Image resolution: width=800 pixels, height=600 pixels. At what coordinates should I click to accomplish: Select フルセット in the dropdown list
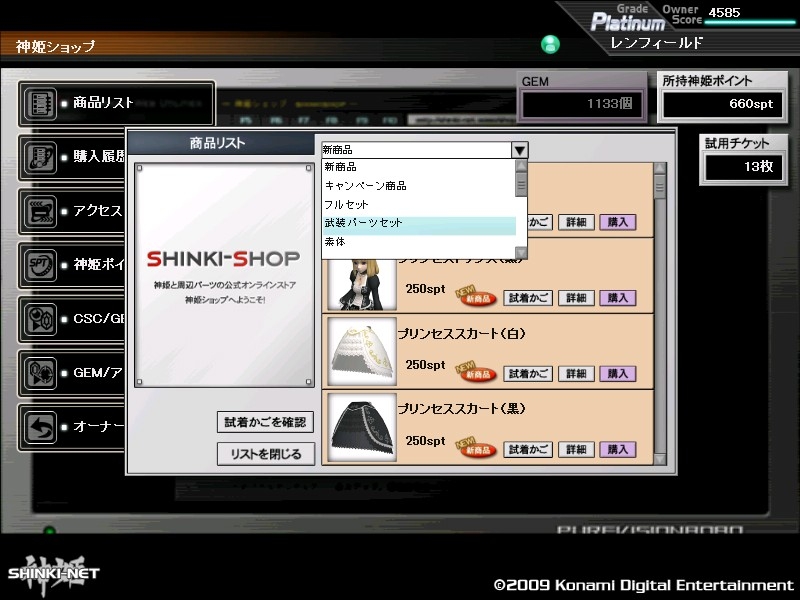pyautogui.click(x=419, y=205)
